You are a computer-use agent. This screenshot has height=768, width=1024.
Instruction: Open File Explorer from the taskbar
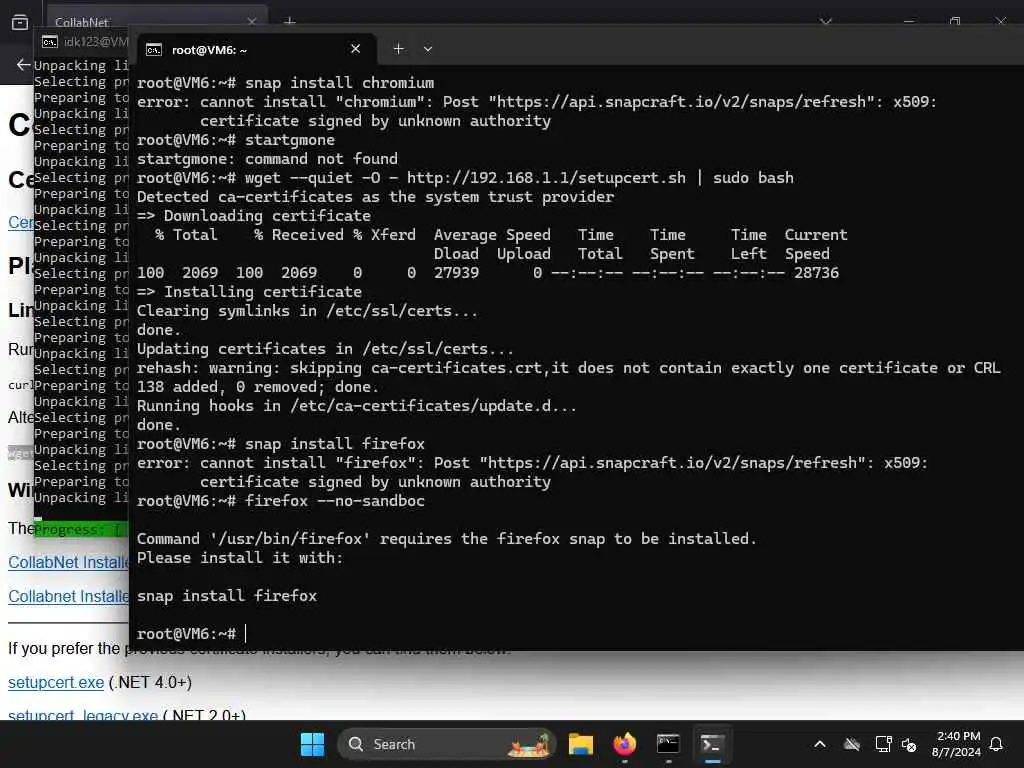pyautogui.click(x=581, y=744)
